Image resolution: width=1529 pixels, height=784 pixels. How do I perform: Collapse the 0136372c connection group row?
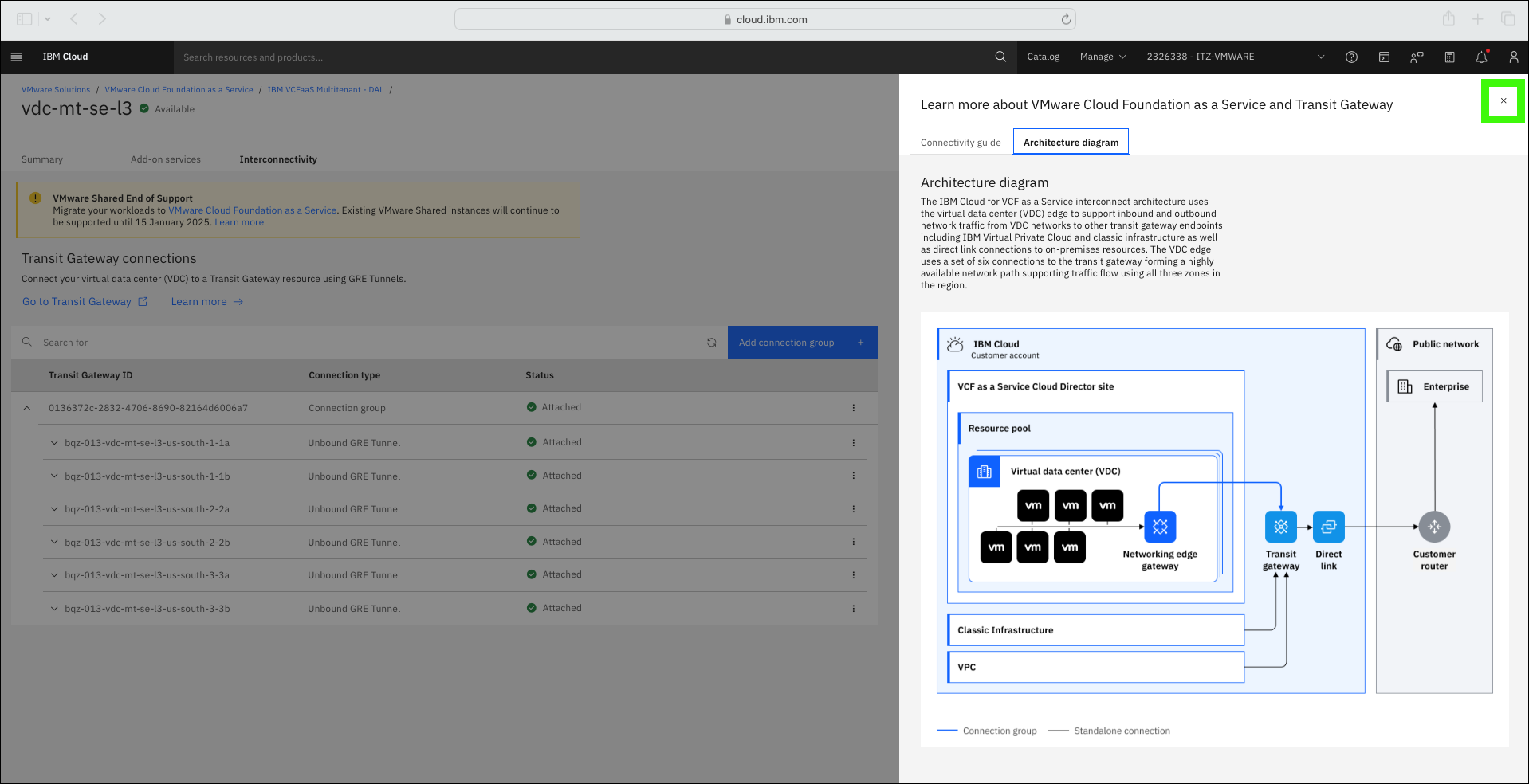point(27,408)
